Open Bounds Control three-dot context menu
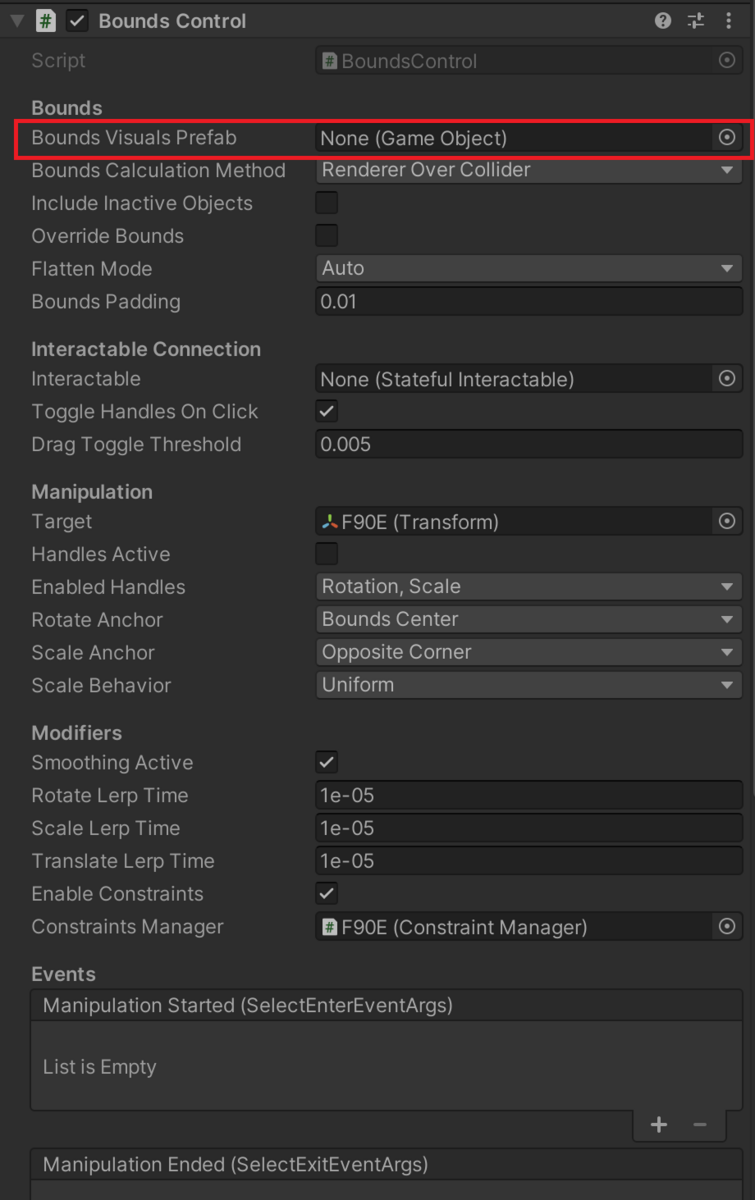This screenshot has width=755, height=1200. [x=728, y=20]
